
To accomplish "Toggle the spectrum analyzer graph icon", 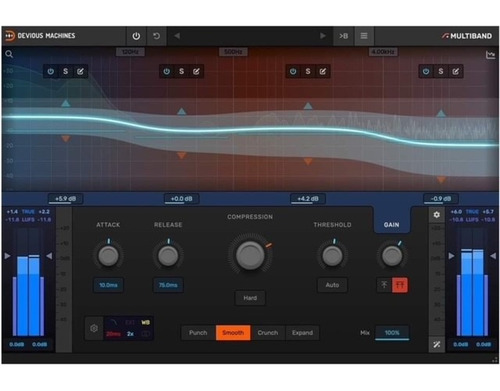I will pyautogui.click(x=490, y=55).
